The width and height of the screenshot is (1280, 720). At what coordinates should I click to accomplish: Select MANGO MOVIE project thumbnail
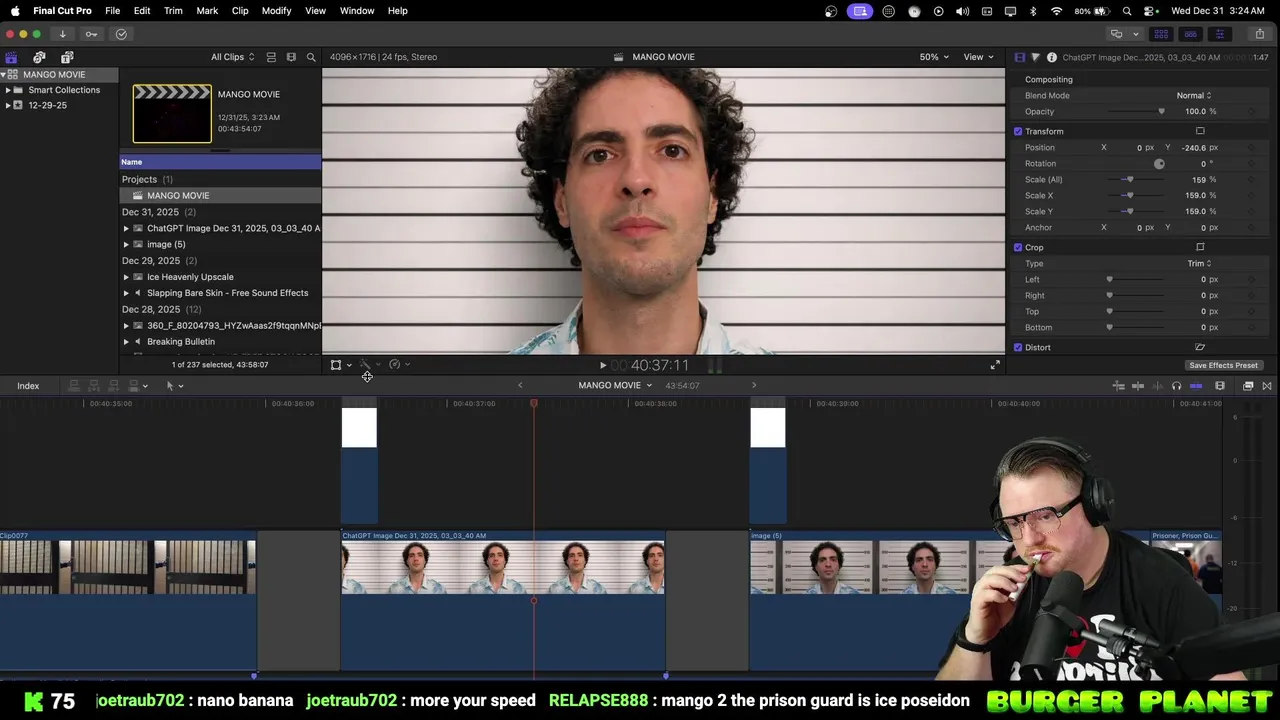click(x=172, y=113)
